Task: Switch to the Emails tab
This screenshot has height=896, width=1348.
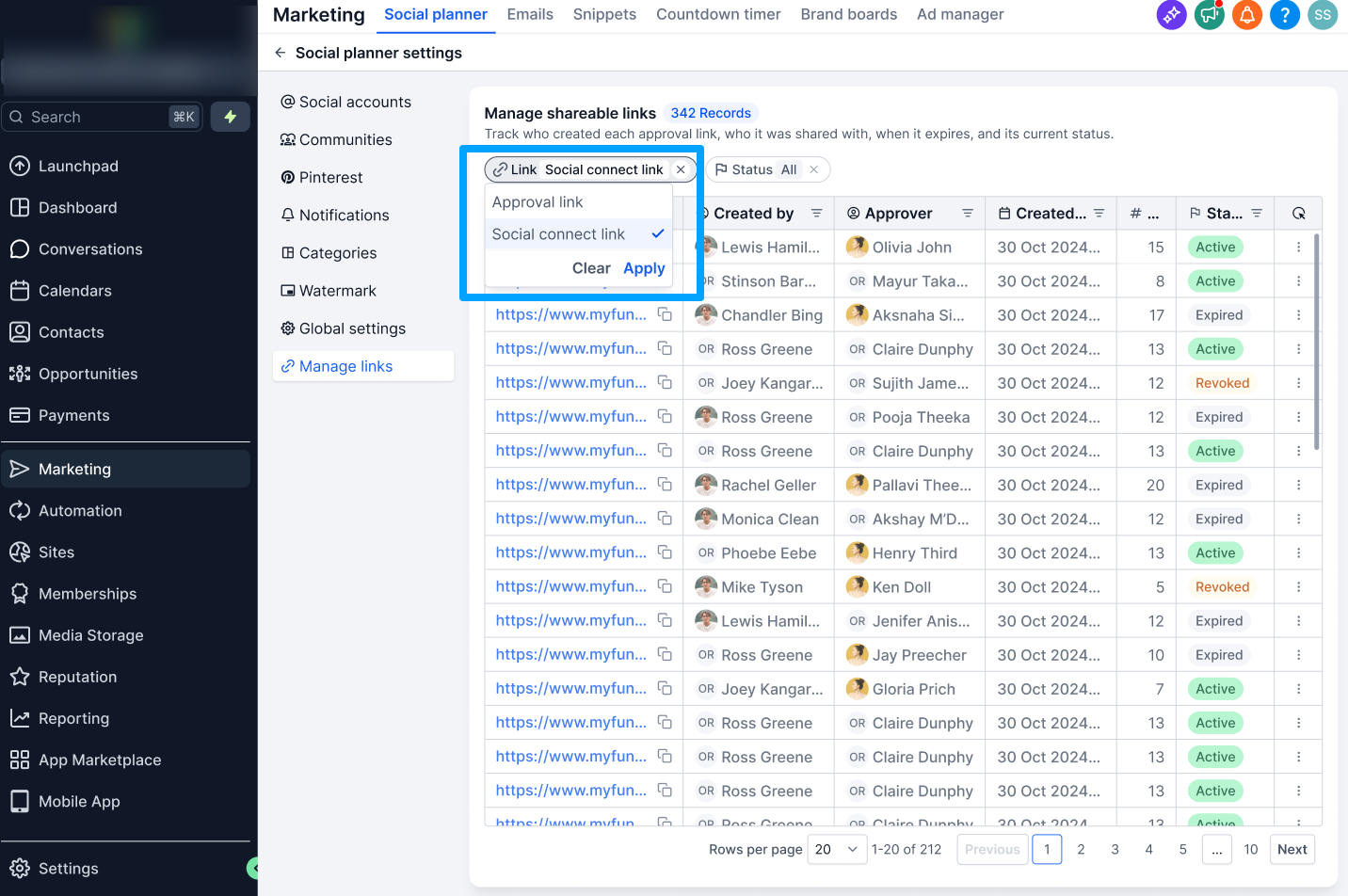Action: (530, 14)
